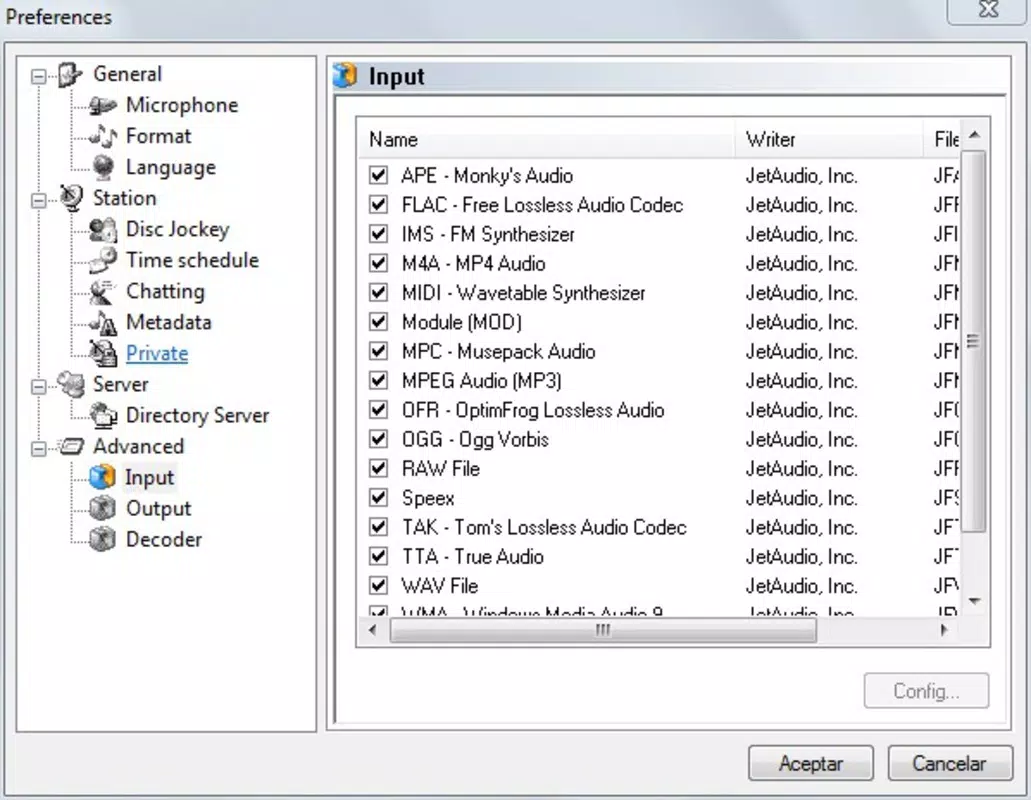
Task: Collapse the Advanced tree node
Action: pyautogui.click(x=39, y=448)
